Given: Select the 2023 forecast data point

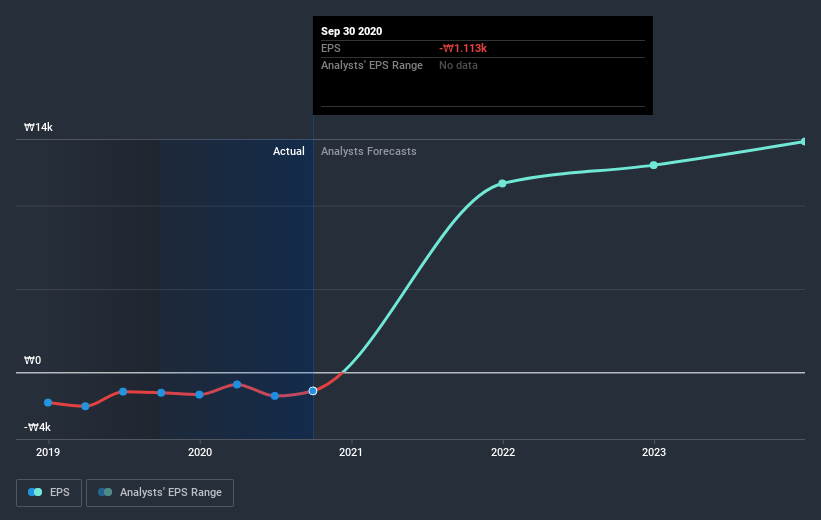Looking at the screenshot, I should [653, 165].
